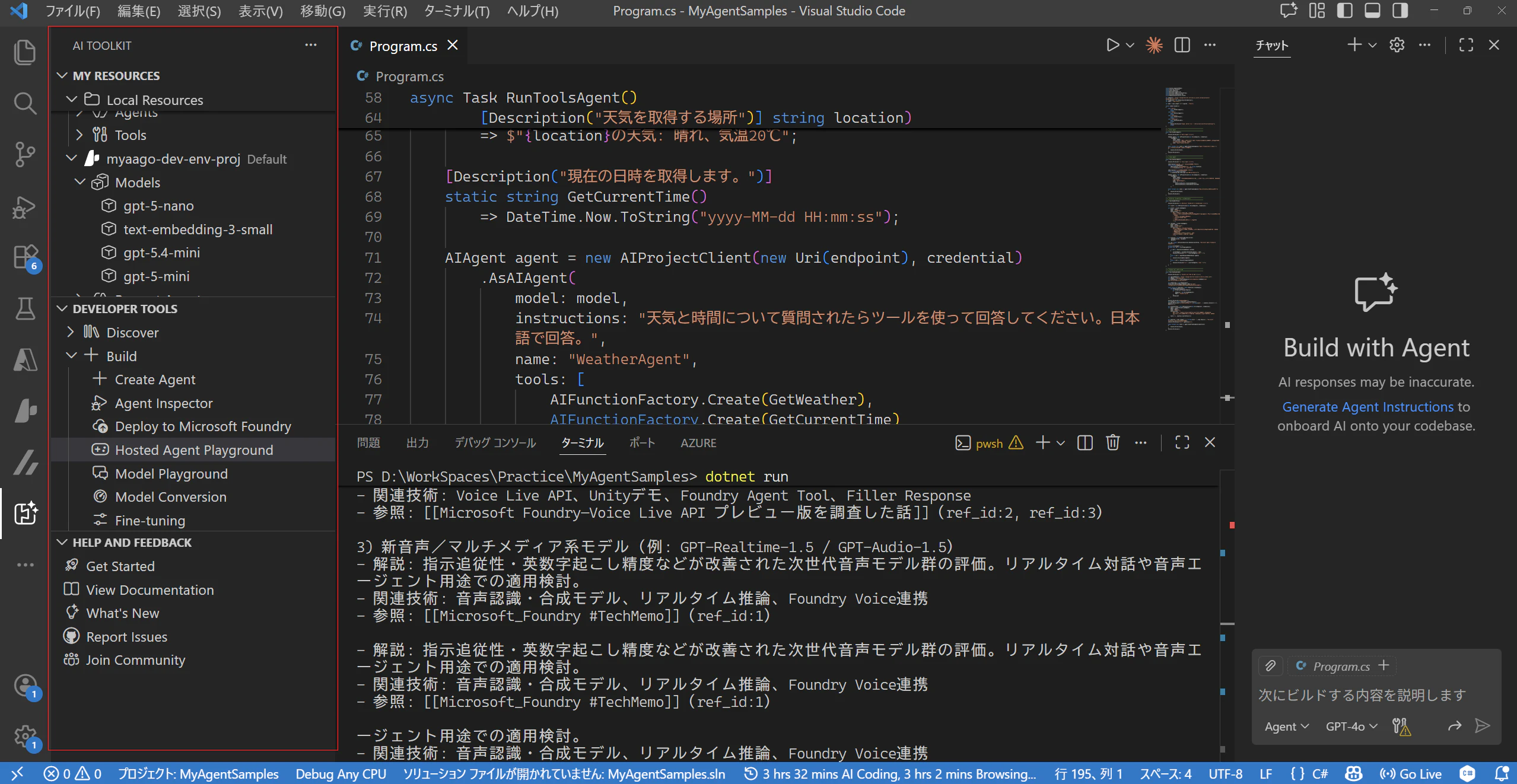Toggle the primary side bar

pos(1344,11)
